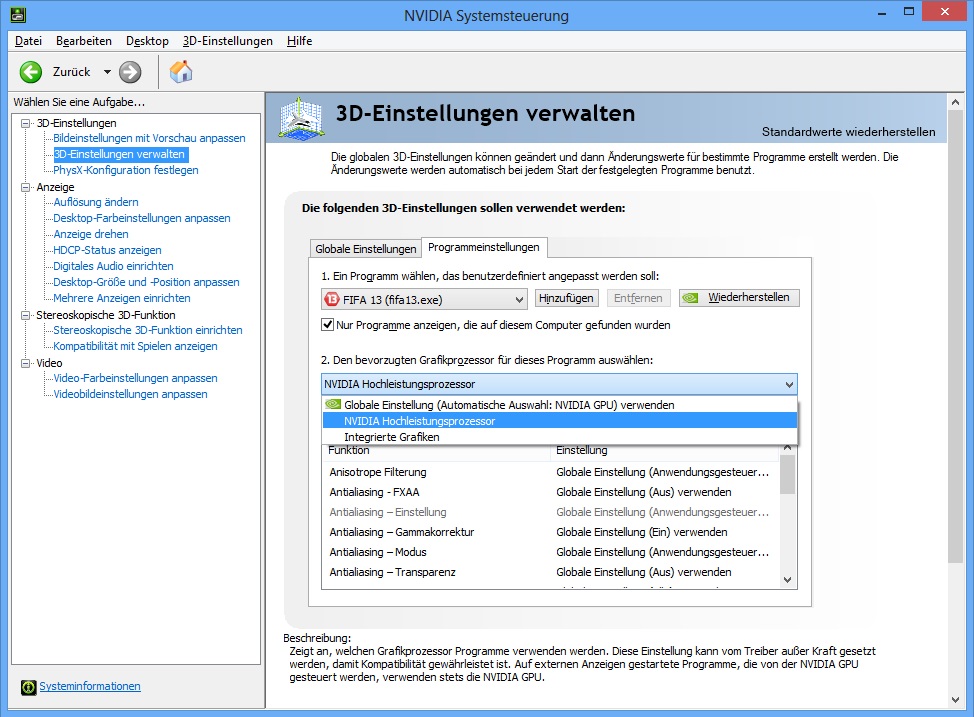Click the Systeminformationen info icon
Screen dimensions: 974x717
click(29, 687)
